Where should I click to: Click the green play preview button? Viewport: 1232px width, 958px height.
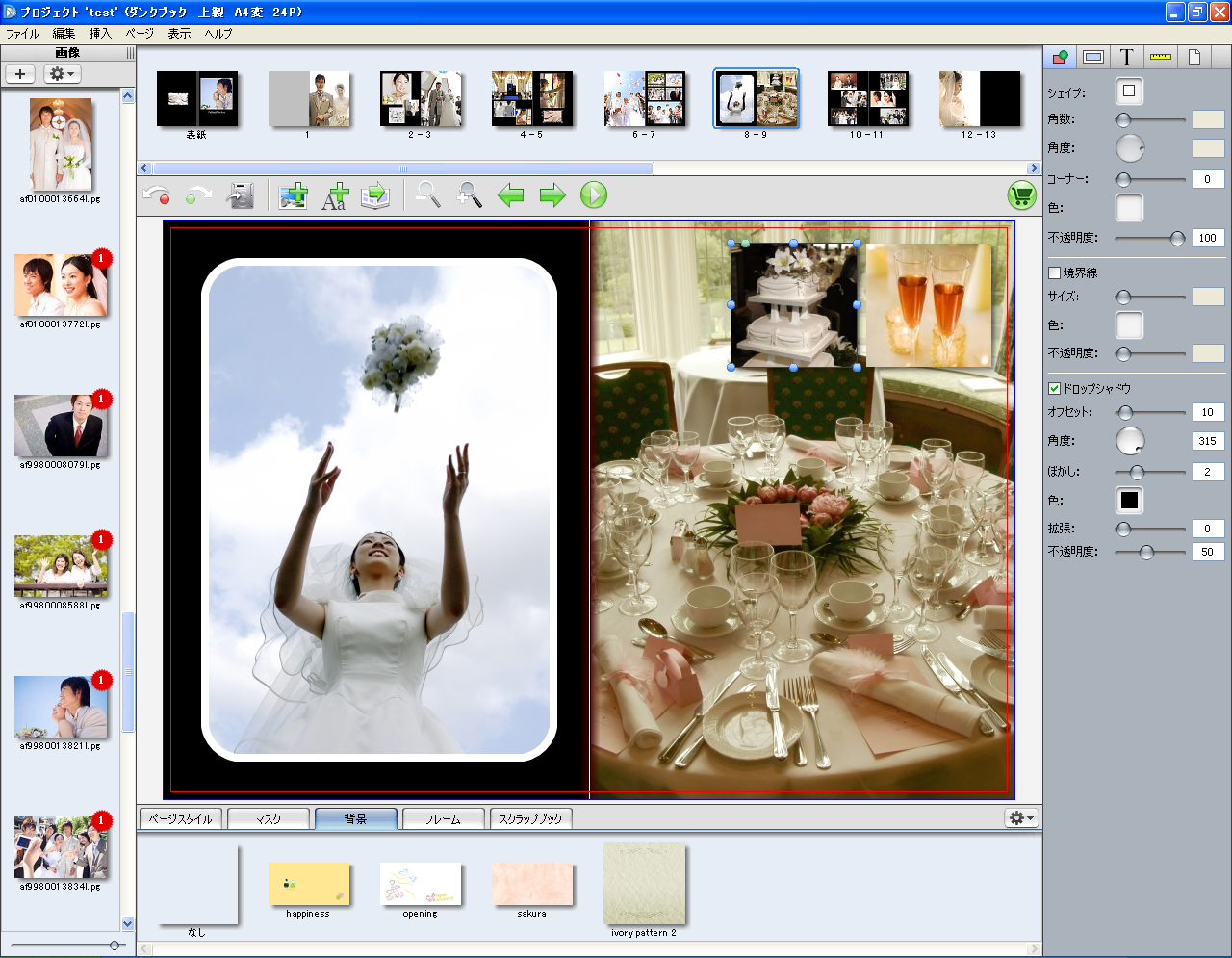(594, 195)
